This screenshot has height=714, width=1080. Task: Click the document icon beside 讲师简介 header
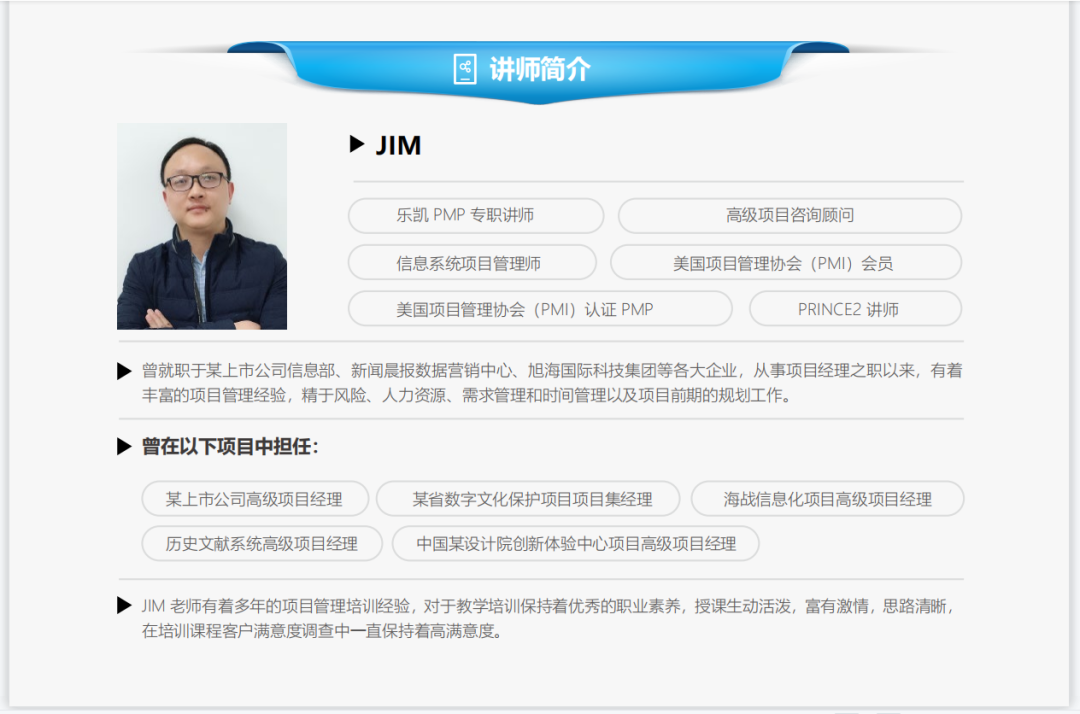(x=465, y=69)
